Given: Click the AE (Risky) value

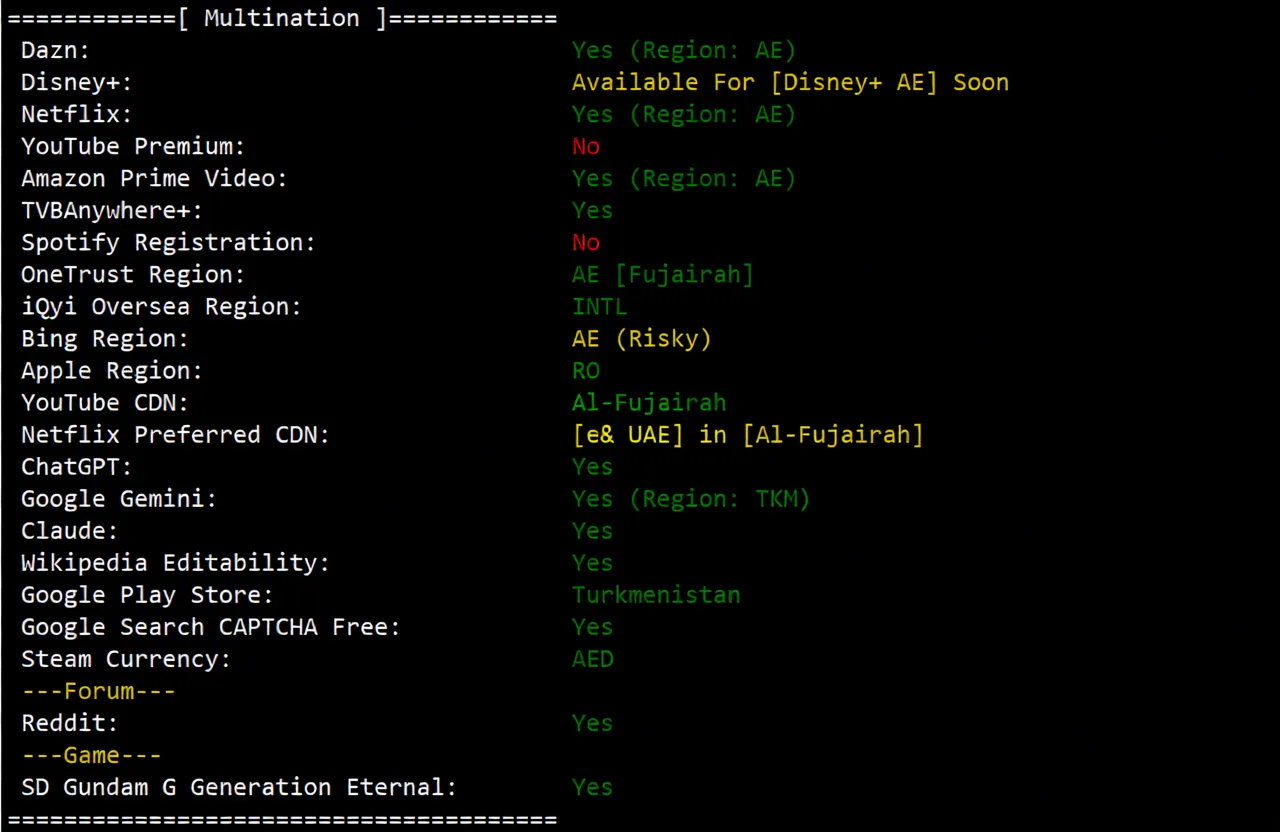Looking at the screenshot, I should point(642,338).
